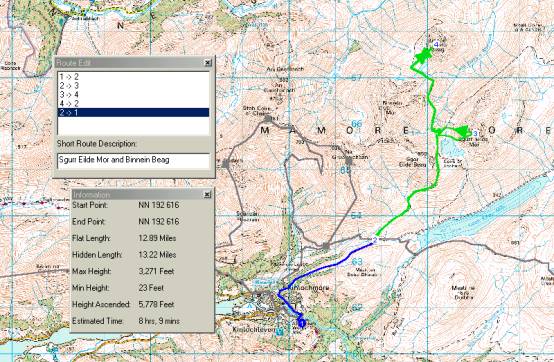Viewport: 554px width, 362px height.
Task: Select the "2 -> 3" route leg
Action: [x=133, y=85]
